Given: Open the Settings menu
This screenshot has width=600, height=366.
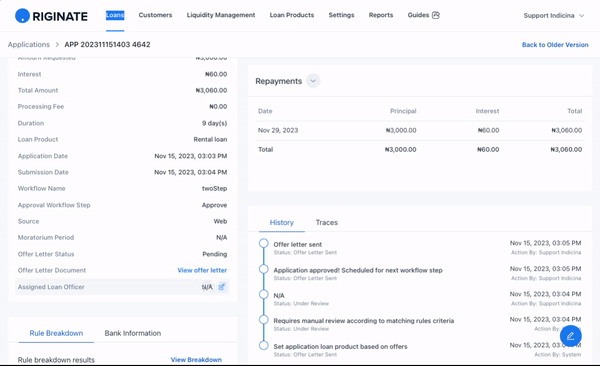Looking at the screenshot, I should [341, 15].
